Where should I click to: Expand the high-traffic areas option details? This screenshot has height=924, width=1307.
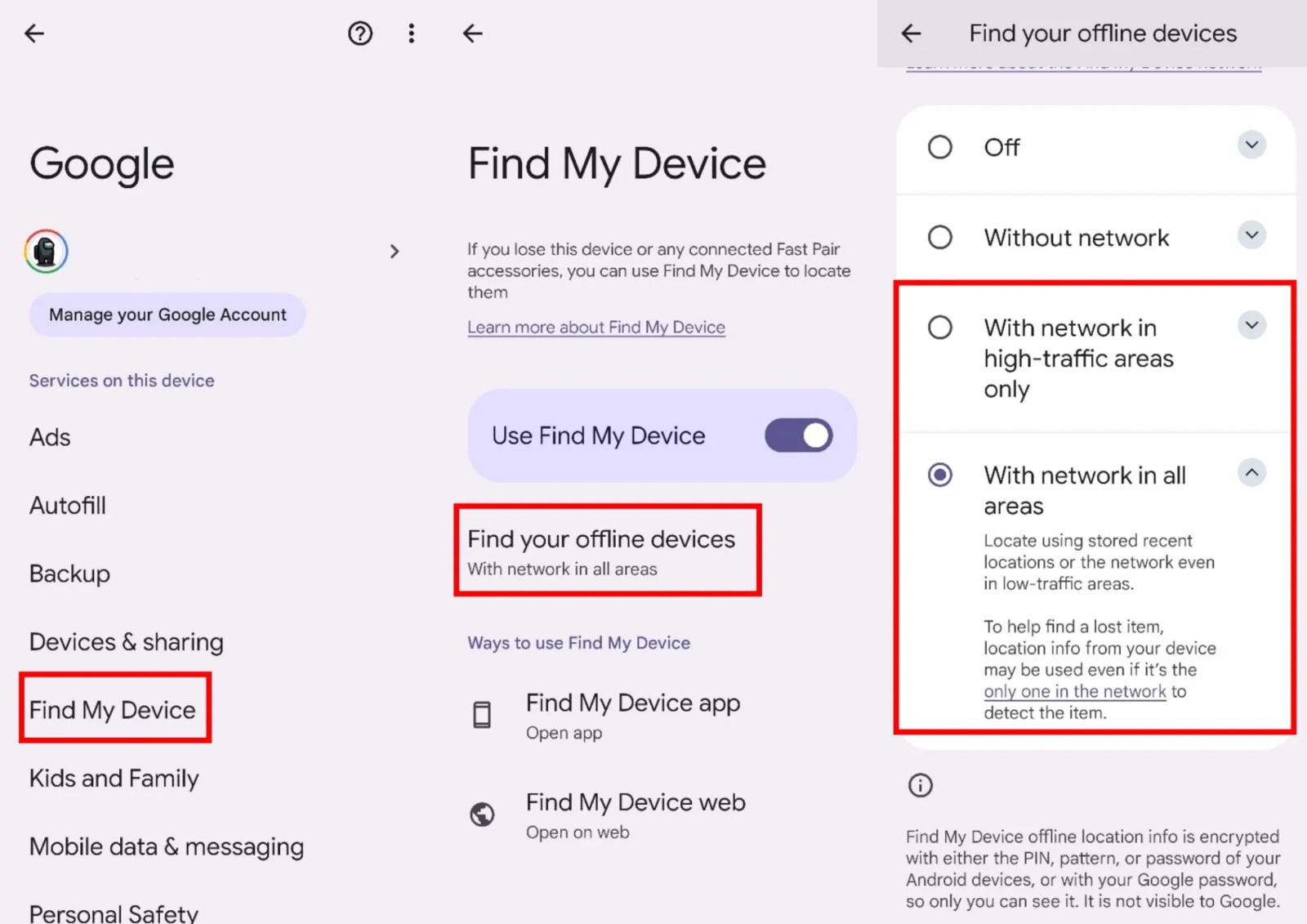tap(1251, 325)
